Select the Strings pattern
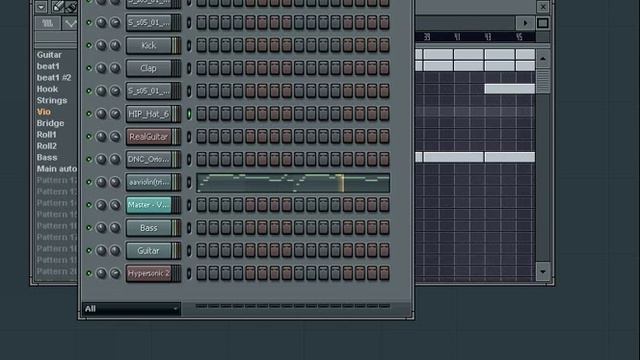Viewport: 640px width, 360px height. click(x=52, y=100)
